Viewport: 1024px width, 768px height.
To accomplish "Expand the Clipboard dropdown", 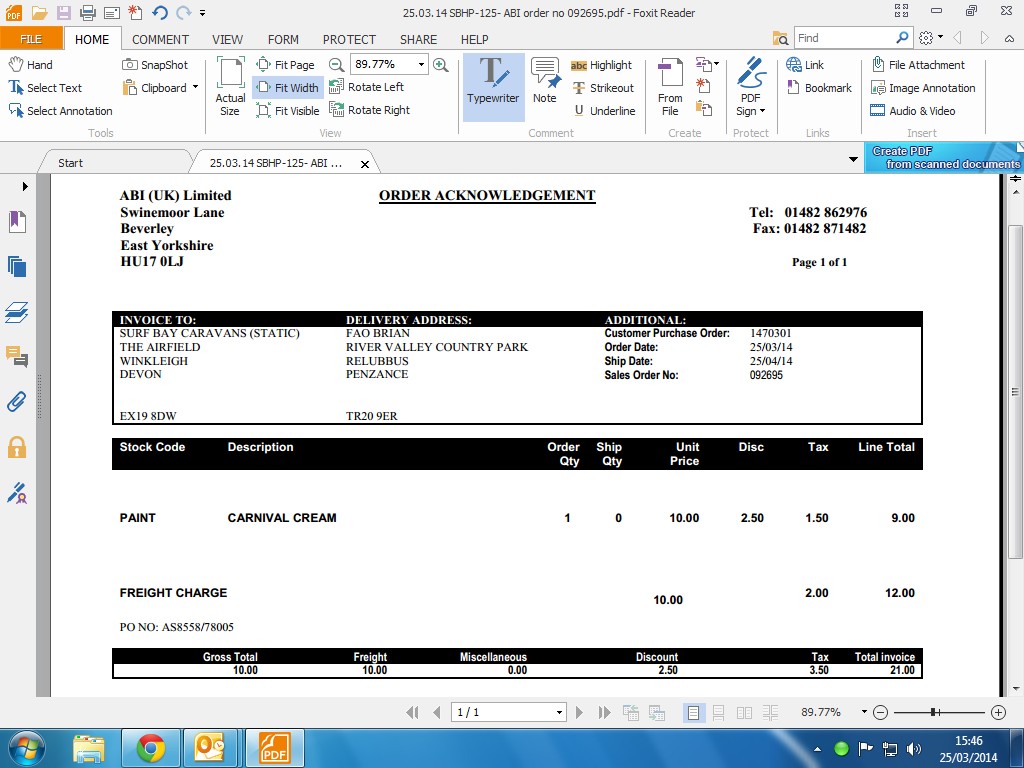I will pyautogui.click(x=195, y=88).
